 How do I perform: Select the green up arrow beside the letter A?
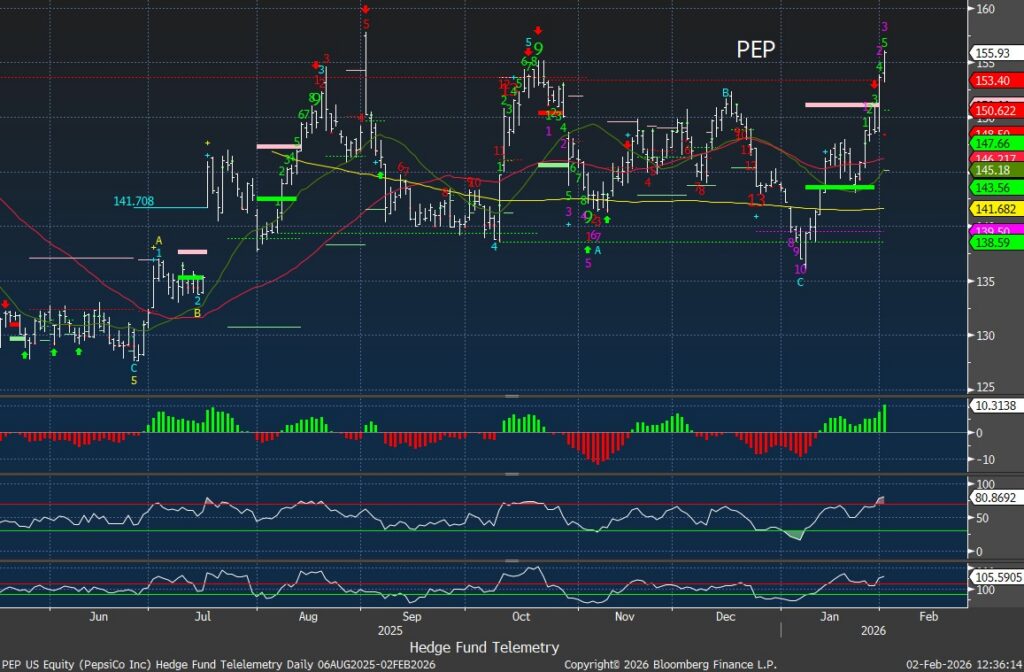(587, 250)
